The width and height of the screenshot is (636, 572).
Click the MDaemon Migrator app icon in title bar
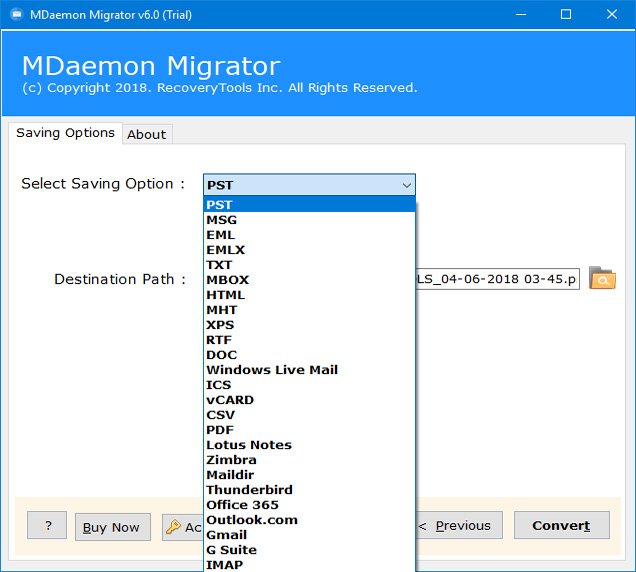pos(17,15)
